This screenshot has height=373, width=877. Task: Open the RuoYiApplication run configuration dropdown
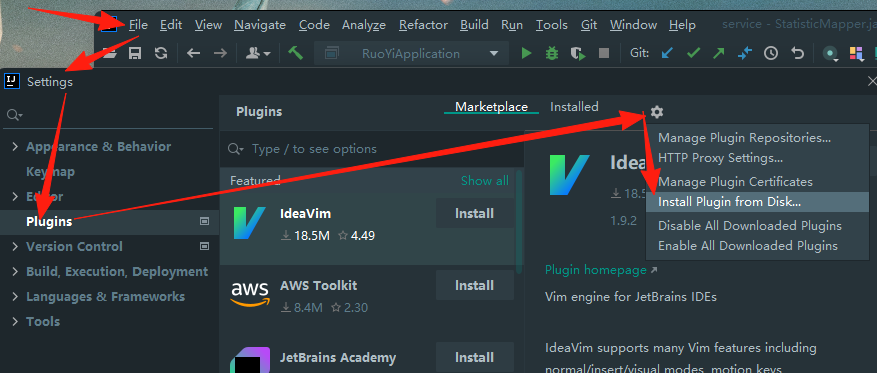(x=412, y=54)
